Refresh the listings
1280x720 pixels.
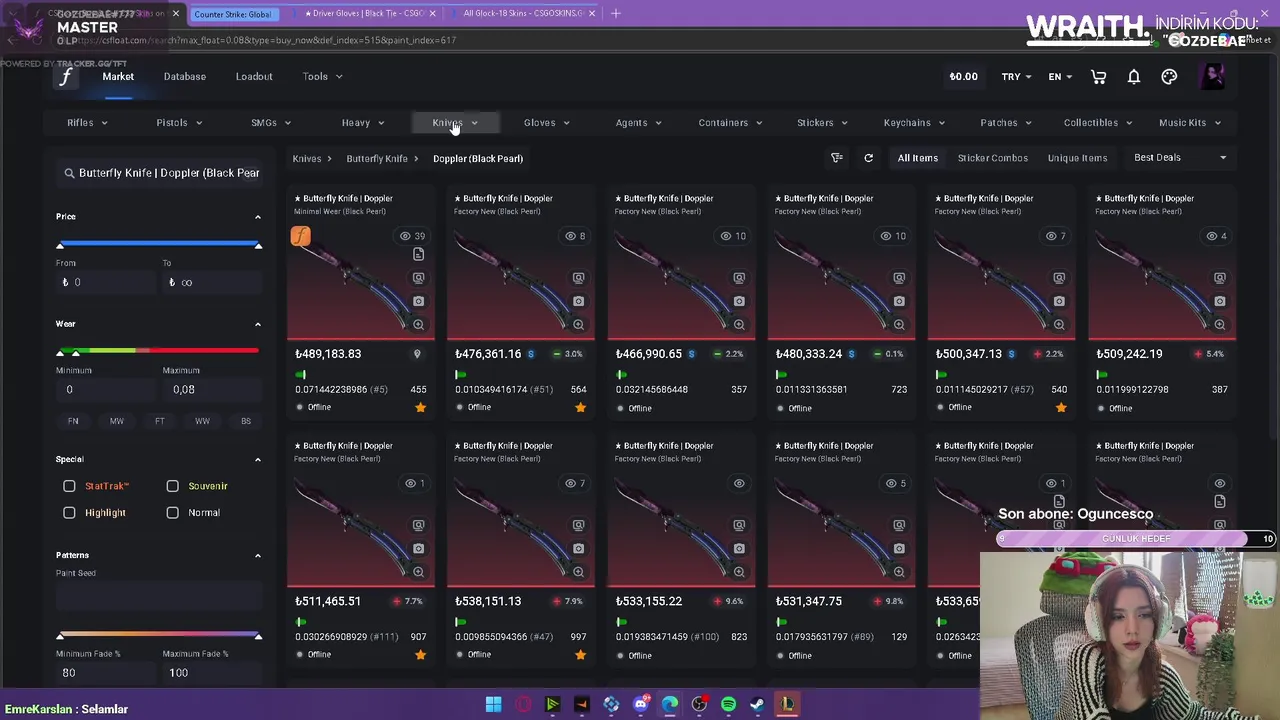click(868, 158)
